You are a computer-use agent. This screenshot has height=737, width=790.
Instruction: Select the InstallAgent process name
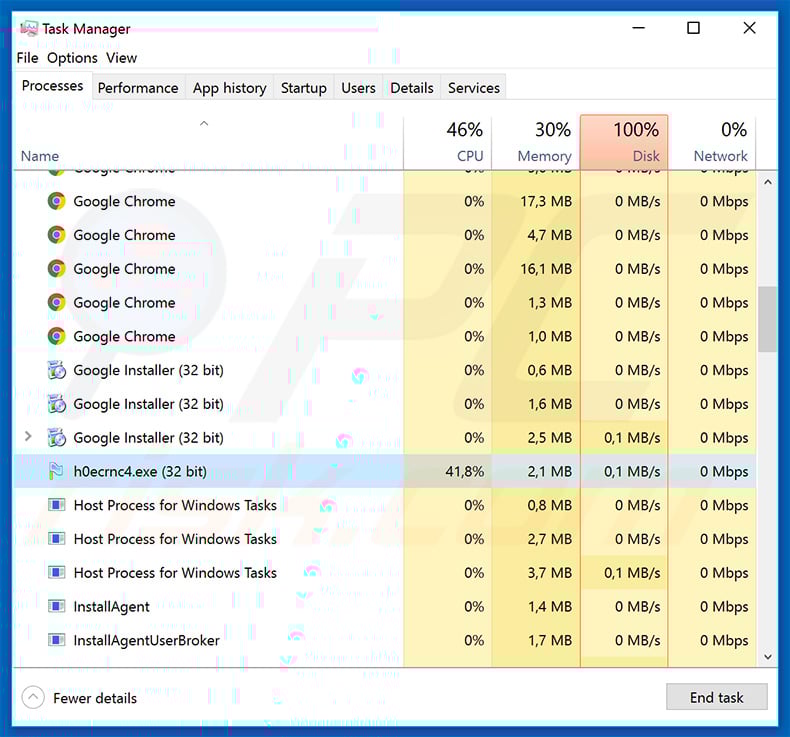tap(111, 607)
